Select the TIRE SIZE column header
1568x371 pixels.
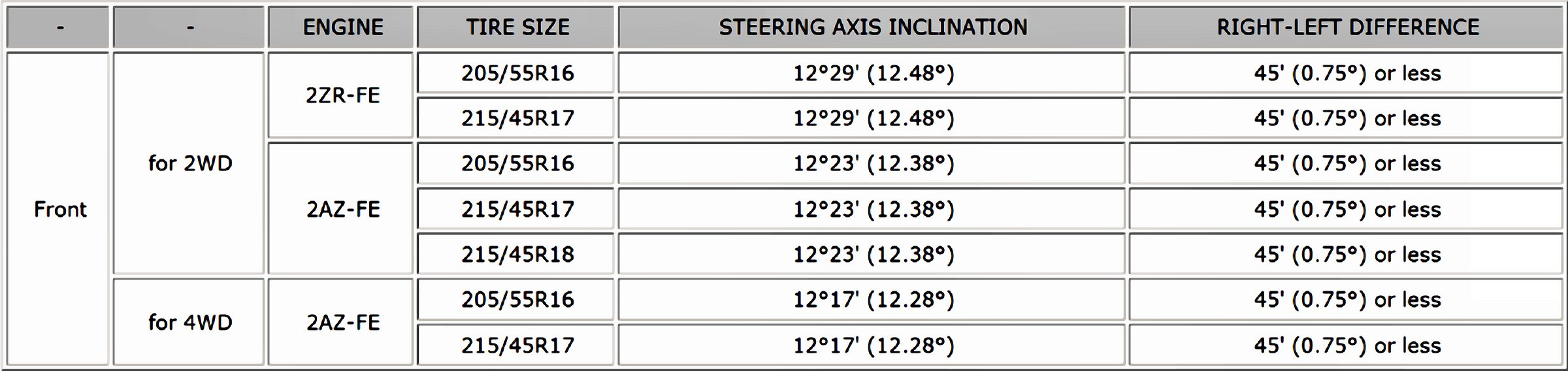(x=517, y=27)
